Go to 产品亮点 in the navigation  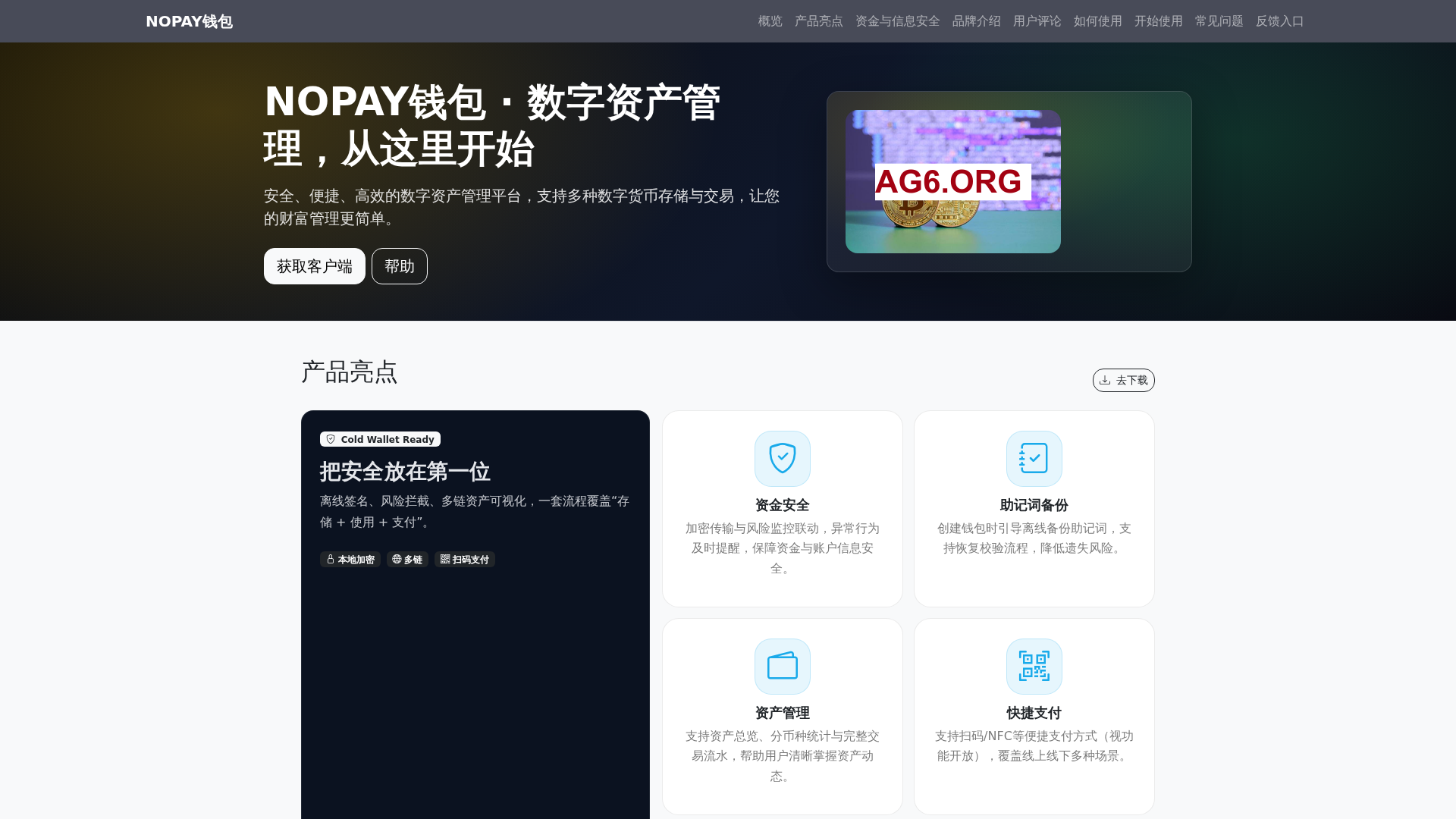coord(818,21)
